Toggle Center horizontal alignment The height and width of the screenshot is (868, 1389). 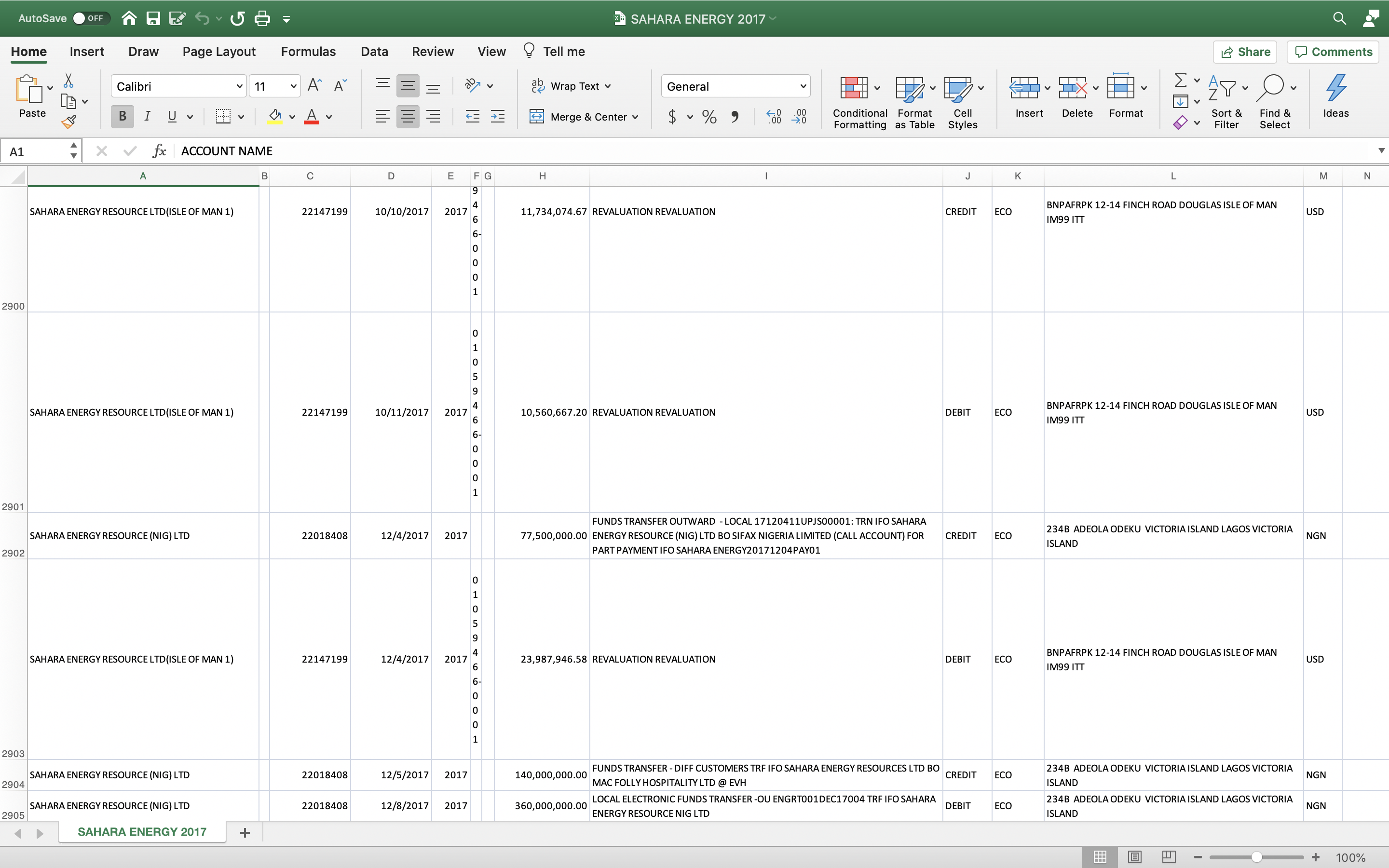click(408, 117)
